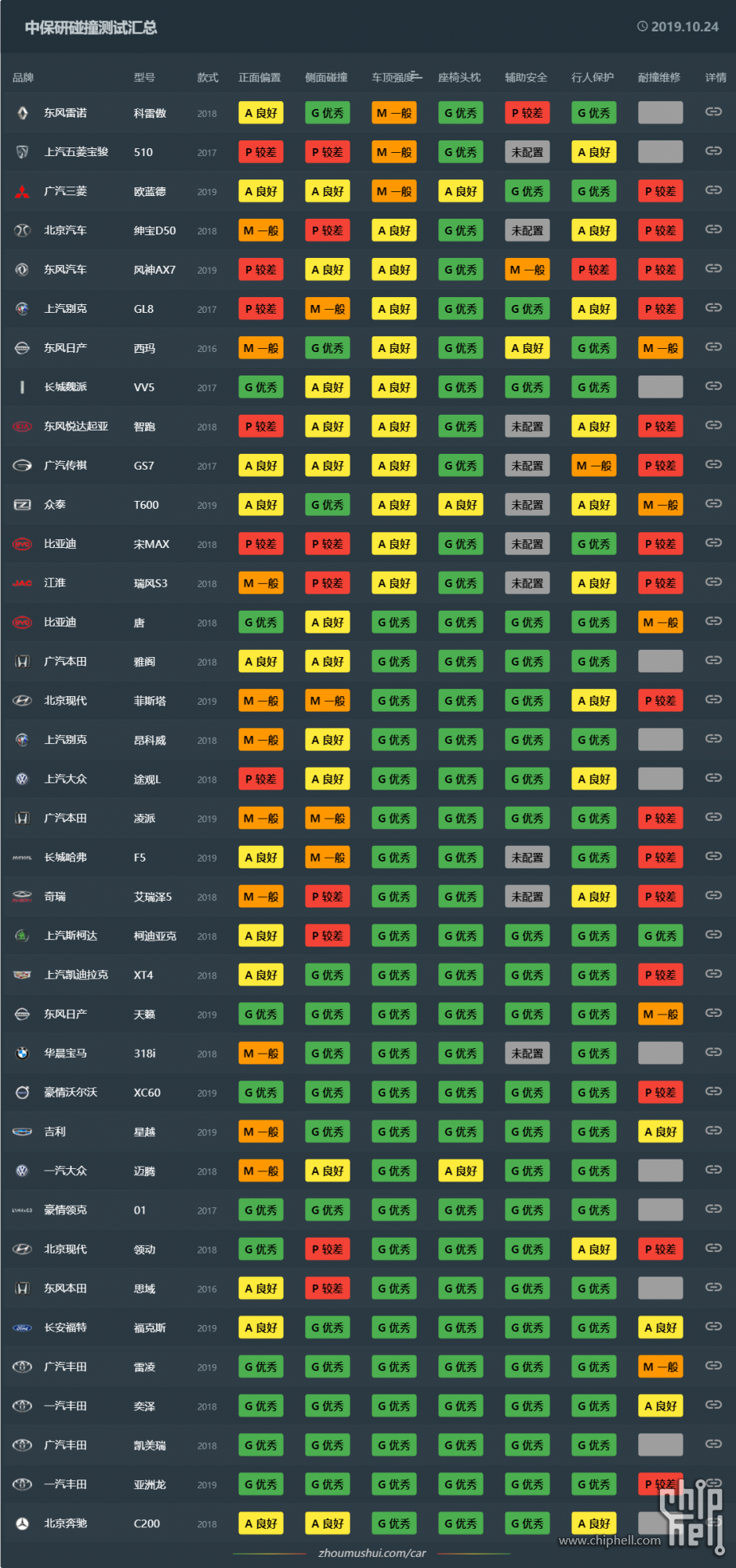
Task: Click the JAC 江淮 brand logo
Action: pos(23,583)
